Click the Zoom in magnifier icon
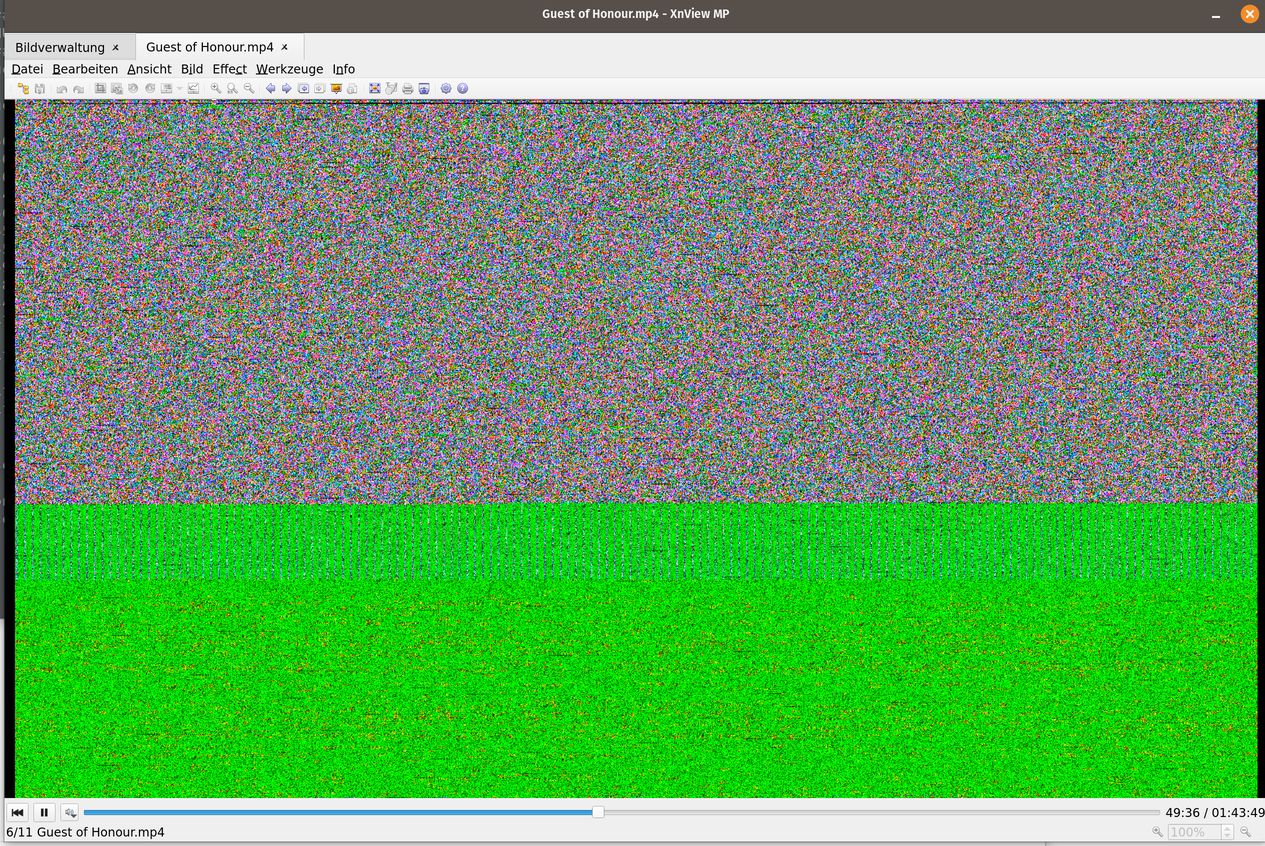This screenshot has width=1265, height=846. tap(215, 88)
